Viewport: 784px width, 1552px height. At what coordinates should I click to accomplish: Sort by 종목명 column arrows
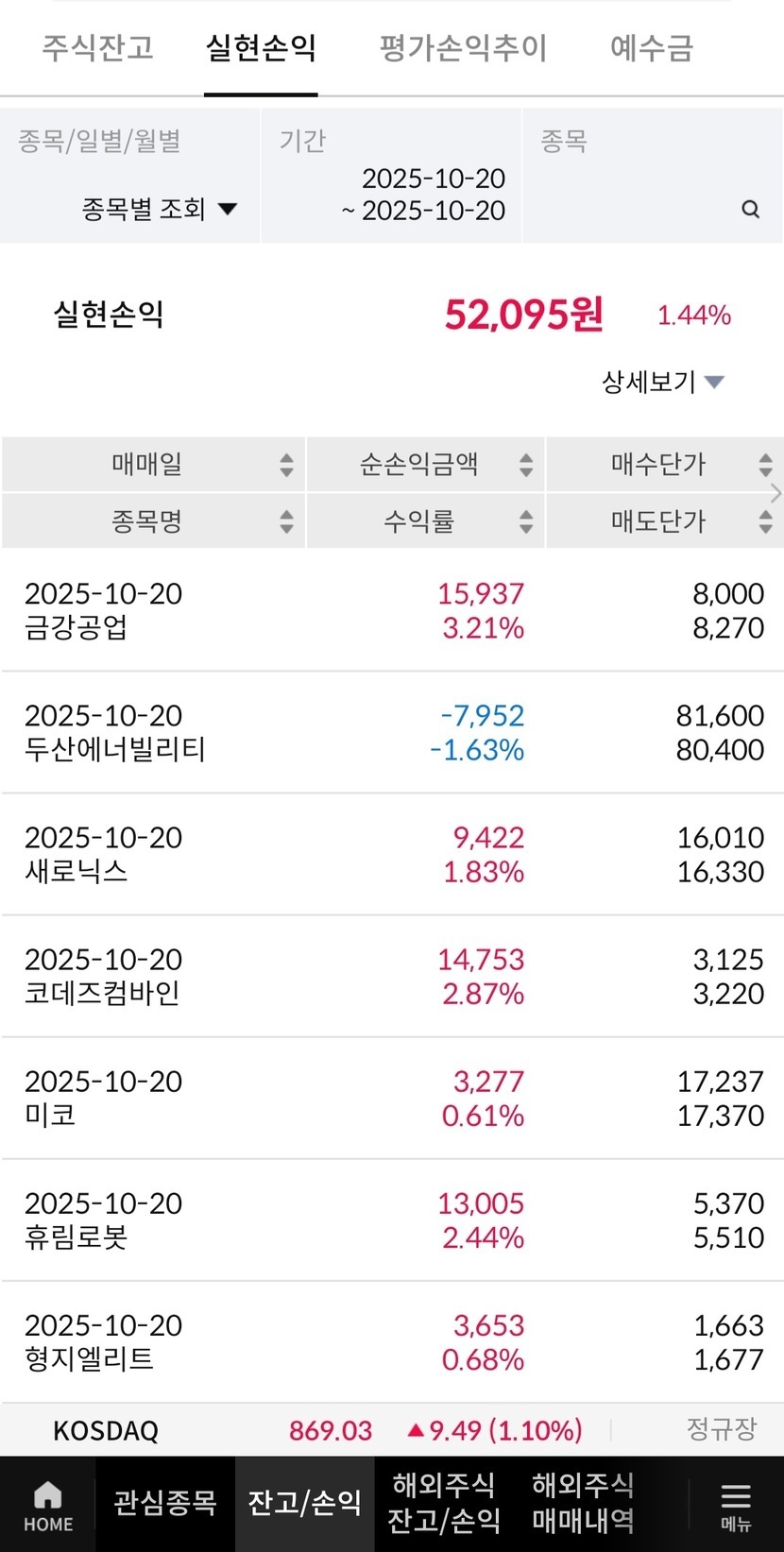click(286, 521)
